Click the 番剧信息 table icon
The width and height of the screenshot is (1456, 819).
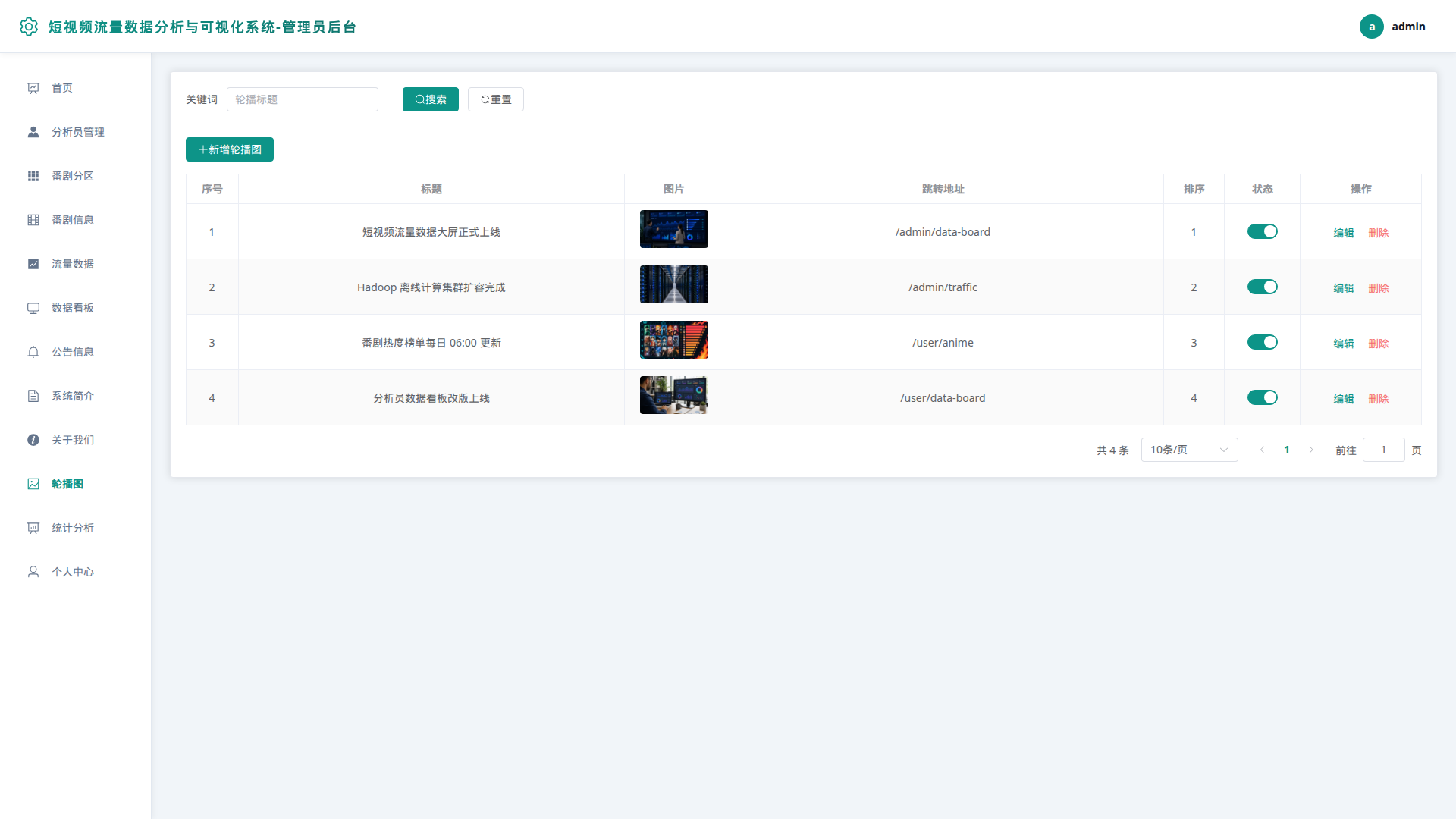pos(33,220)
